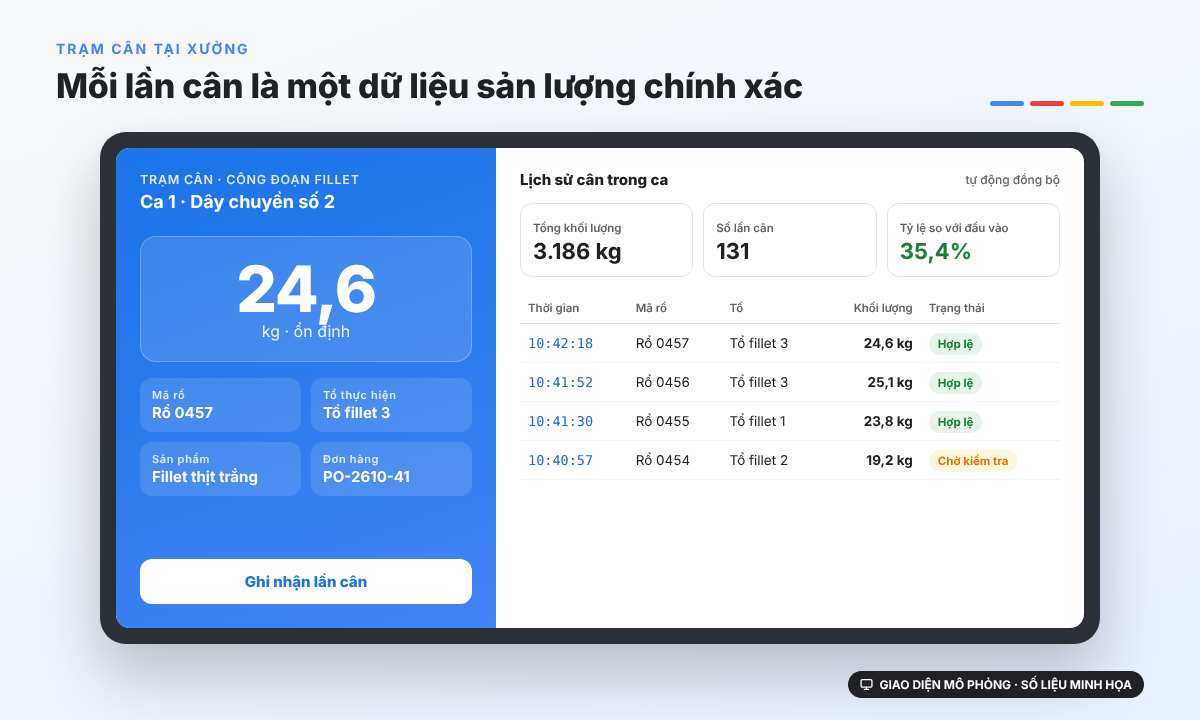Click the Thời gian column header
This screenshot has width=1200, height=720.
[554, 308]
